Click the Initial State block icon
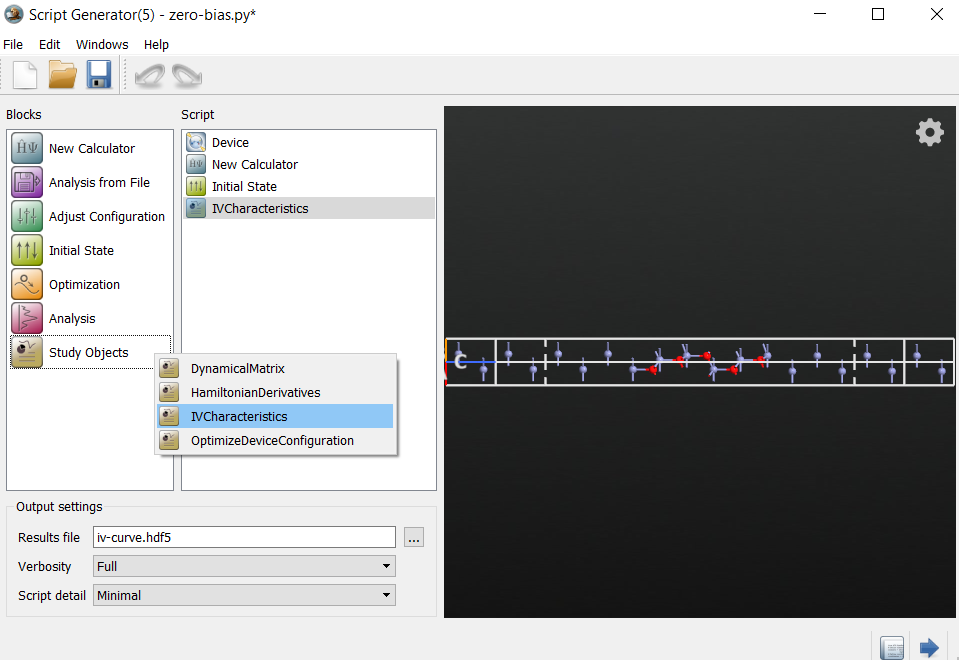Image resolution: width=959 pixels, height=660 pixels. 27,250
